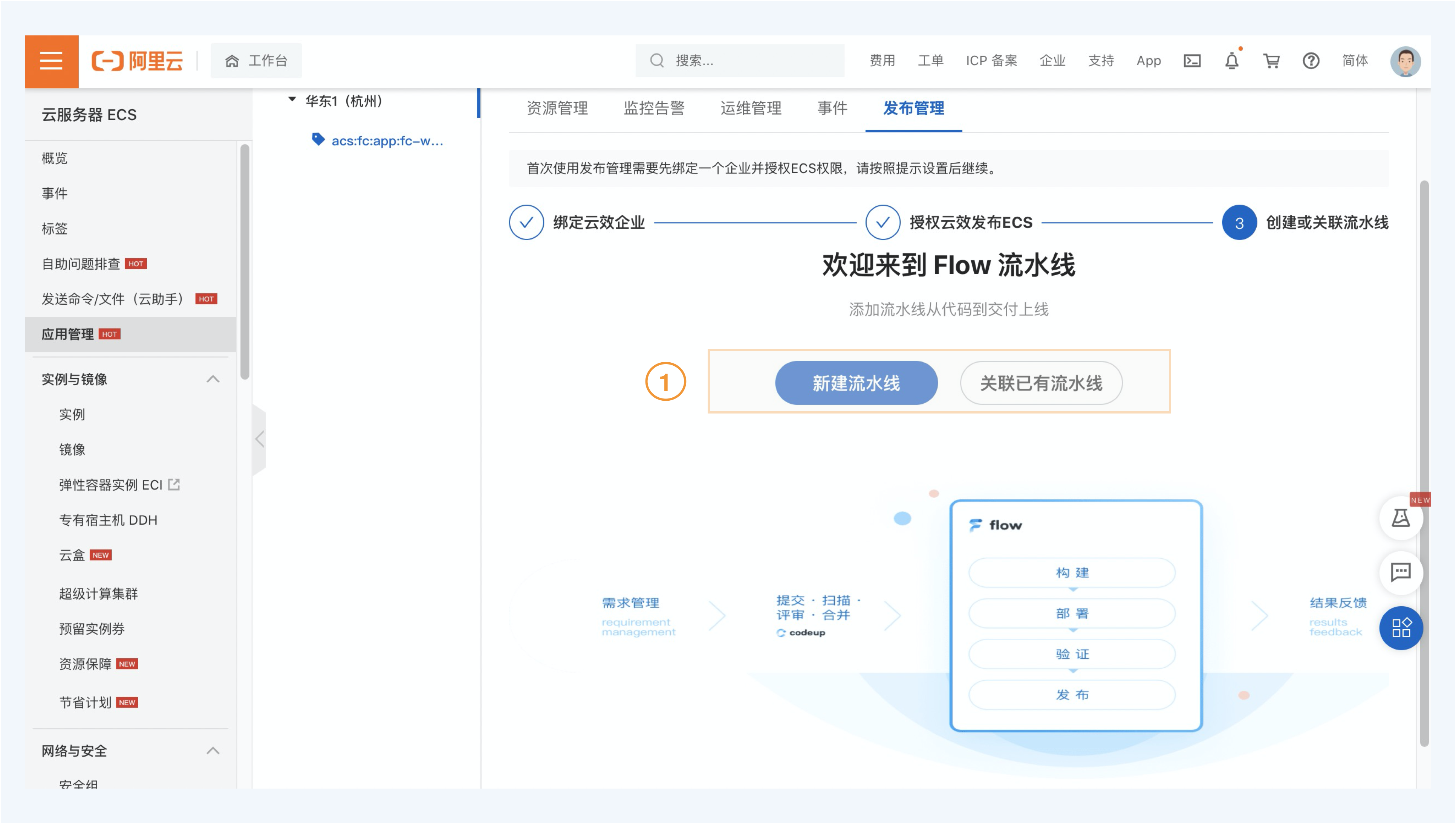Screen dimensions: 1456x824
Task: Click the external link icon beside ECI
Action: click(x=174, y=484)
